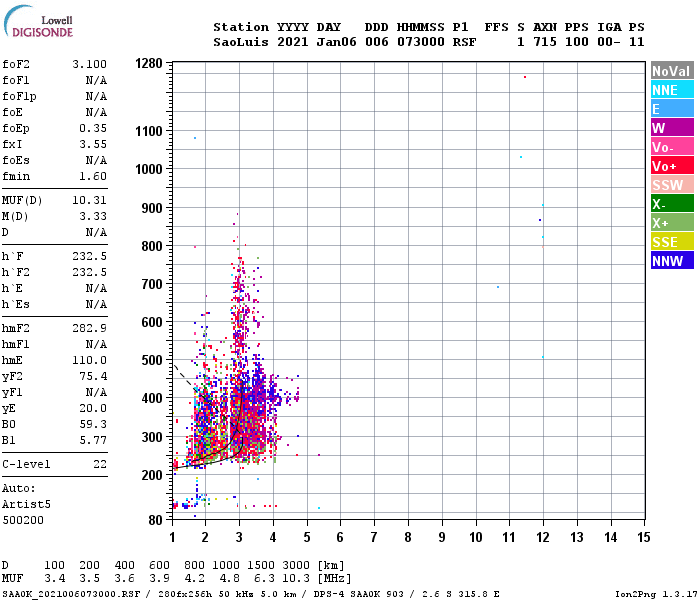Click the 500200 version number
Image resolution: width=700 pixels, height=600 pixels.
click(23, 521)
